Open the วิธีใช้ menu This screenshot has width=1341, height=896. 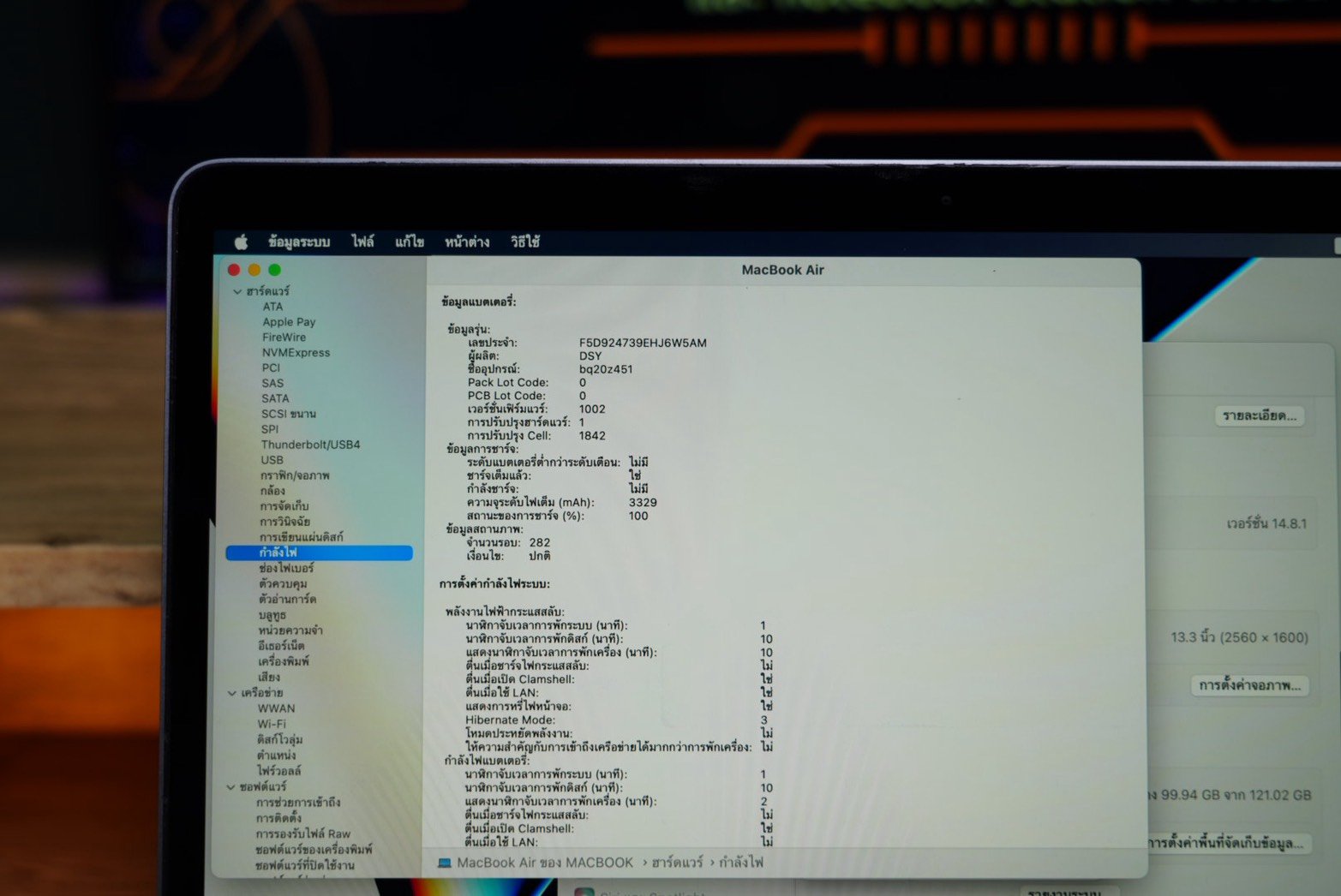(x=525, y=242)
